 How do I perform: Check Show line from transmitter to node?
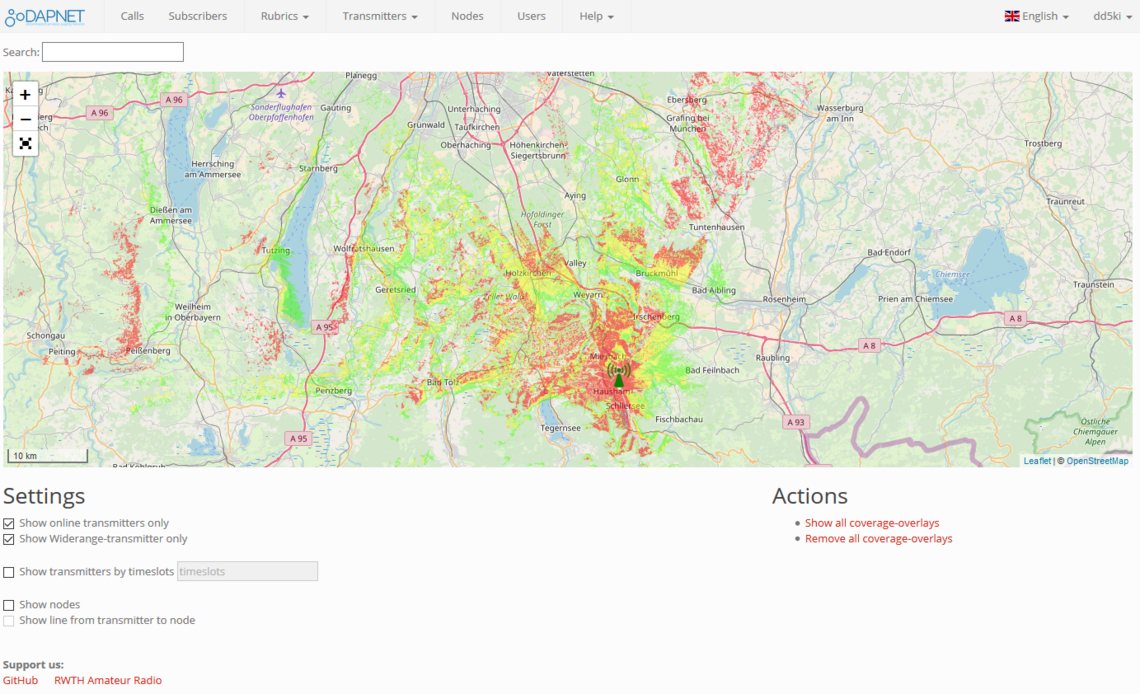(x=9, y=621)
